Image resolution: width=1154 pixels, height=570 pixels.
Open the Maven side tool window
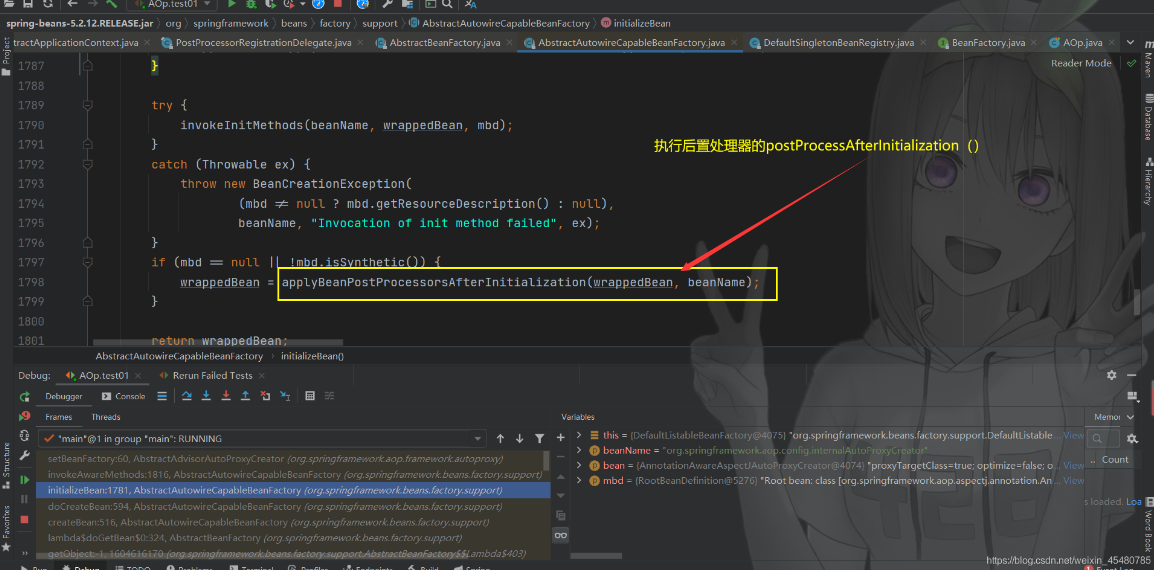(x=1147, y=60)
